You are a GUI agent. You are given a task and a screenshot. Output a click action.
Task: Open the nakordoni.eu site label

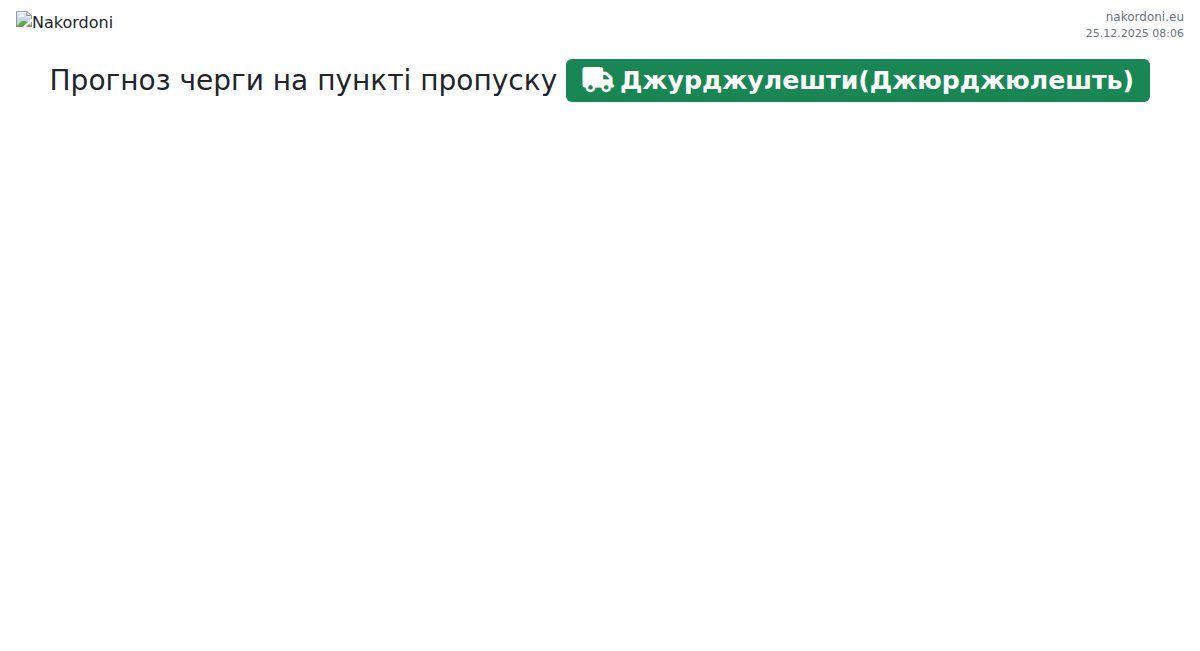[1144, 16]
